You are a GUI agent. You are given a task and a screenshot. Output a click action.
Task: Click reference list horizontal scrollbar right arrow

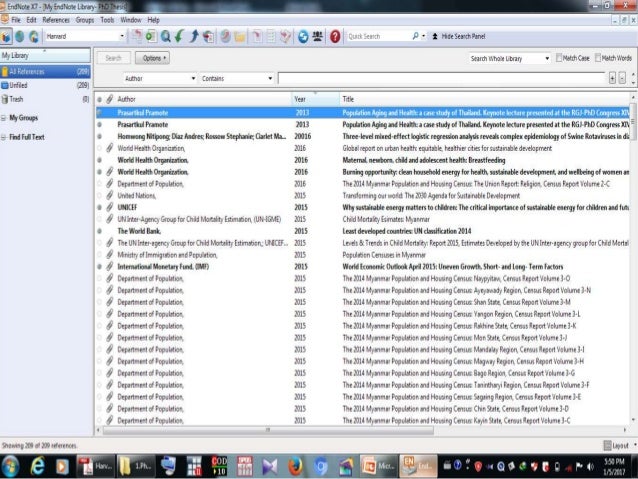625,430
